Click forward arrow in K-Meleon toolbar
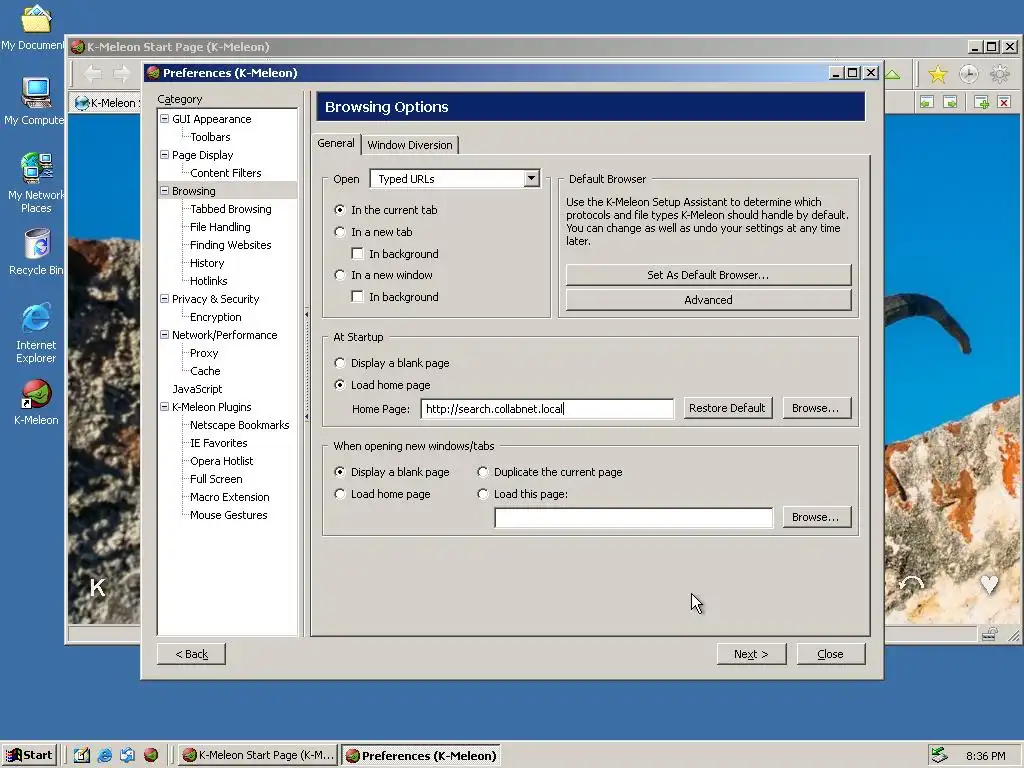The width and height of the screenshot is (1024, 768). coord(121,73)
